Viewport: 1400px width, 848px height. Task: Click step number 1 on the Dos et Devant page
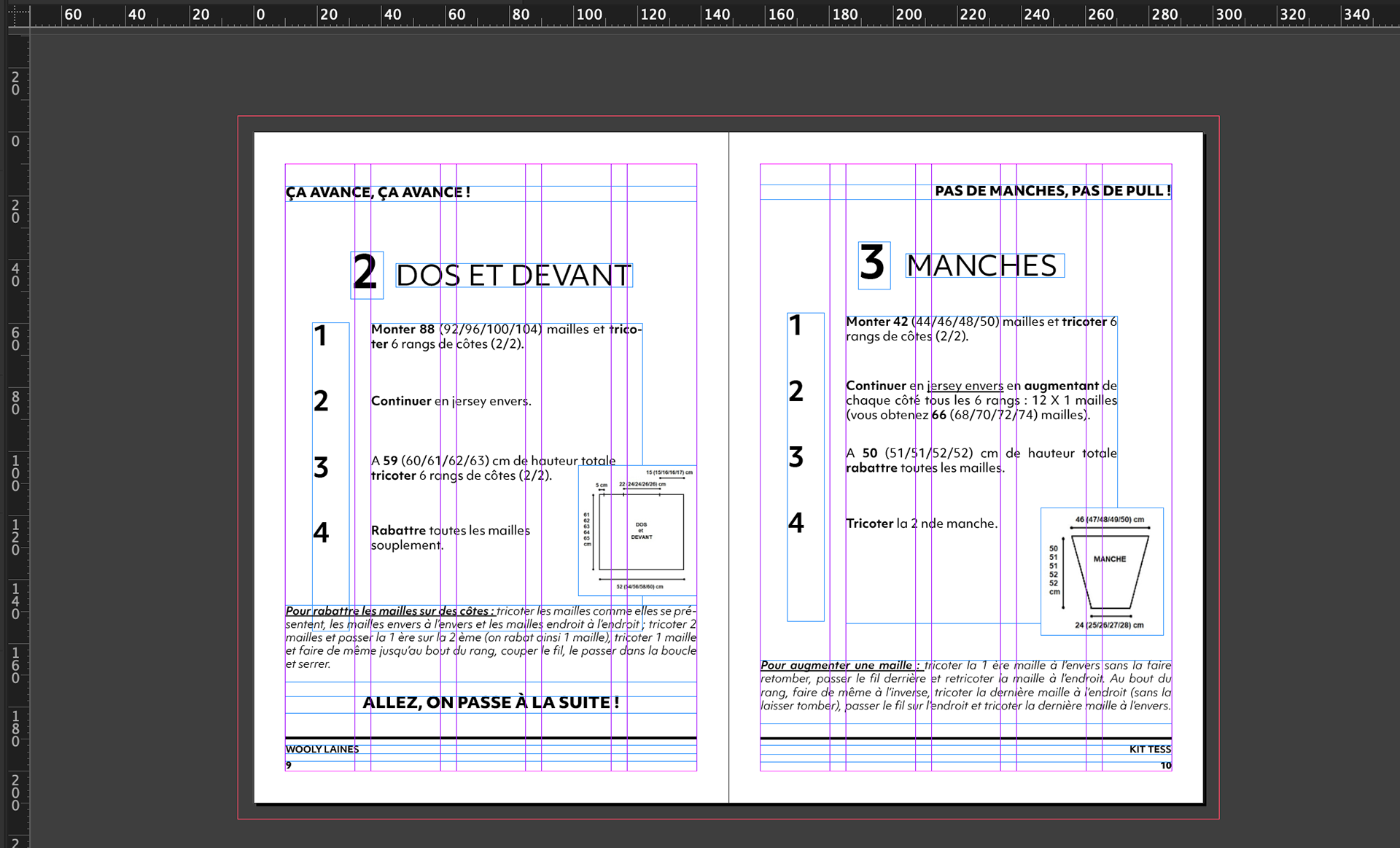(x=321, y=336)
